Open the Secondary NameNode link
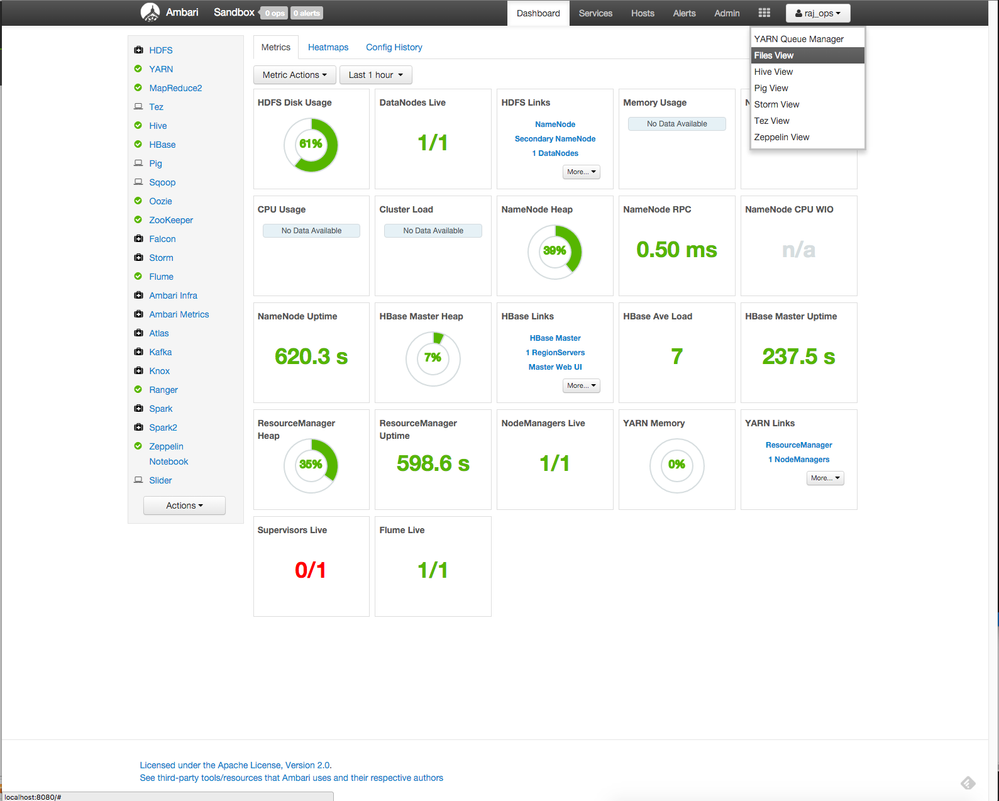 pos(555,139)
